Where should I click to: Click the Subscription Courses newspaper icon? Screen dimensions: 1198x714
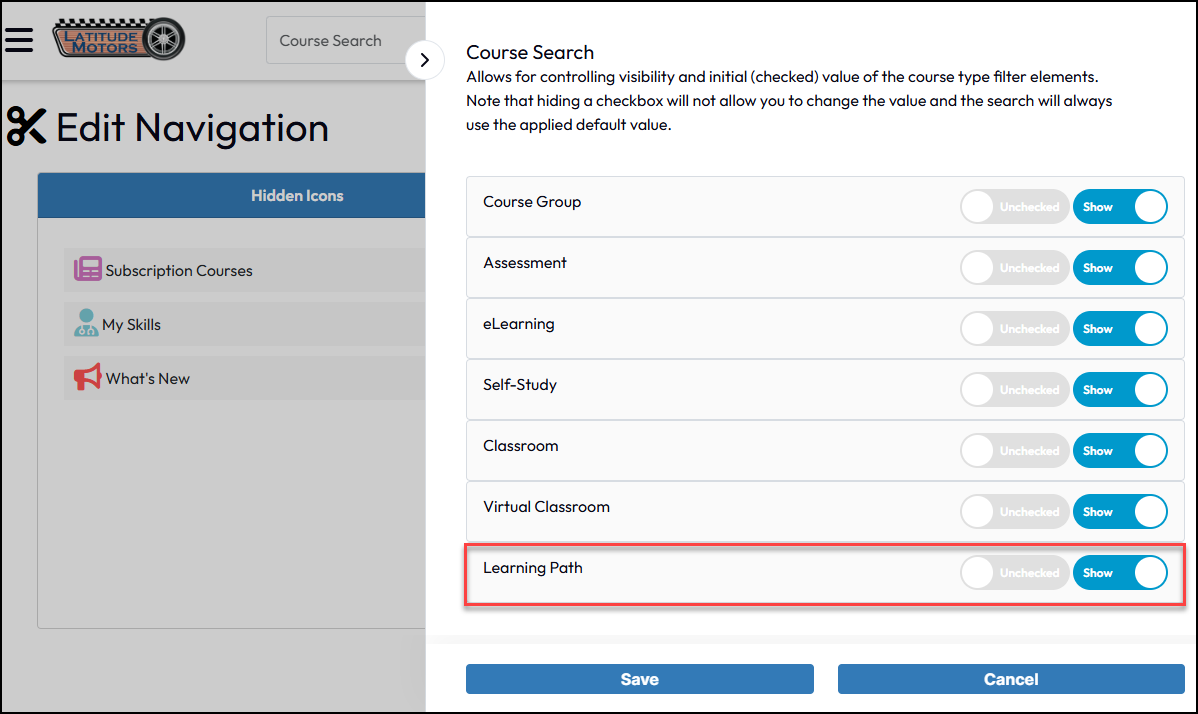click(x=88, y=270)
